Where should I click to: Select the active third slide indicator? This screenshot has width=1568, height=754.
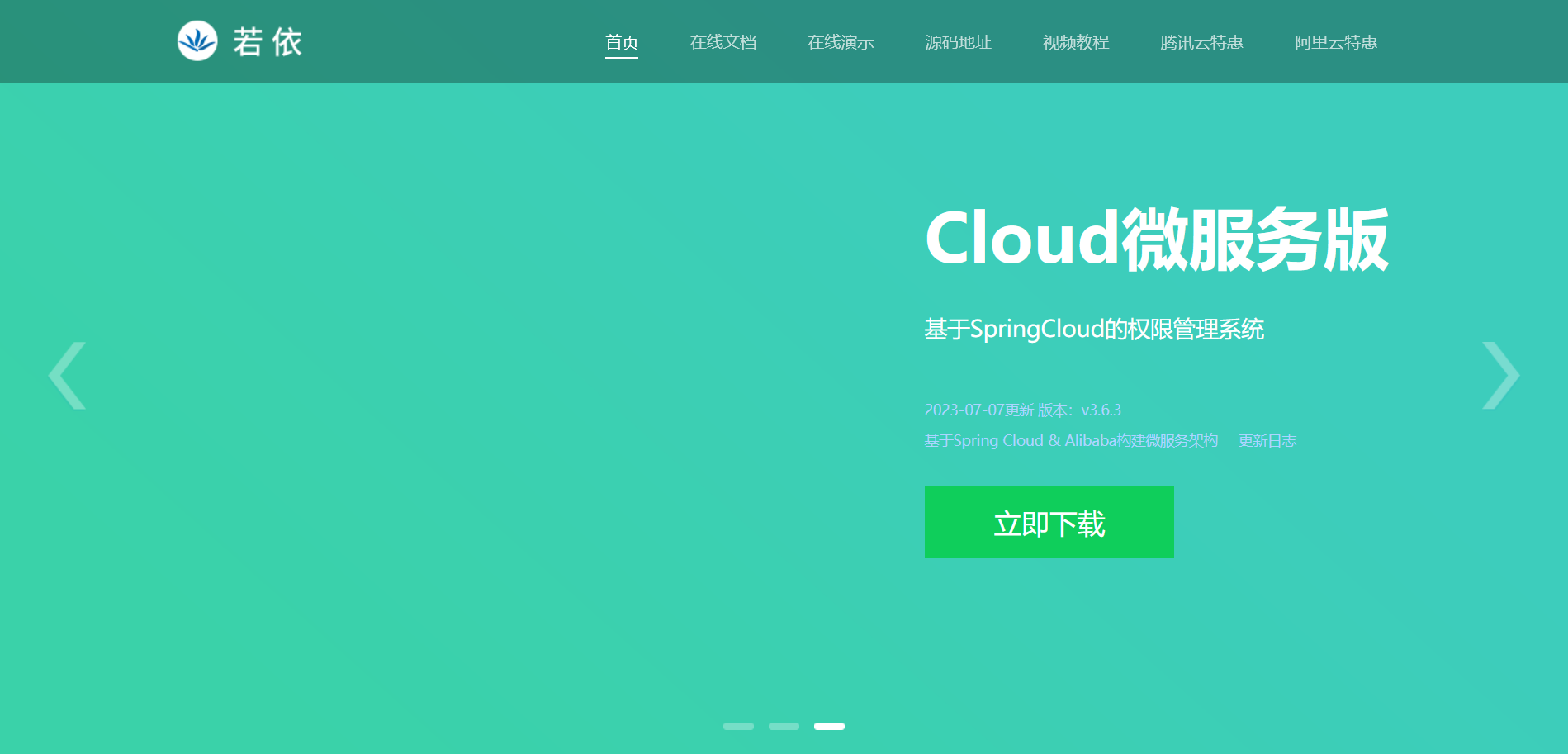pyautogui.click(x=829, y=727)
